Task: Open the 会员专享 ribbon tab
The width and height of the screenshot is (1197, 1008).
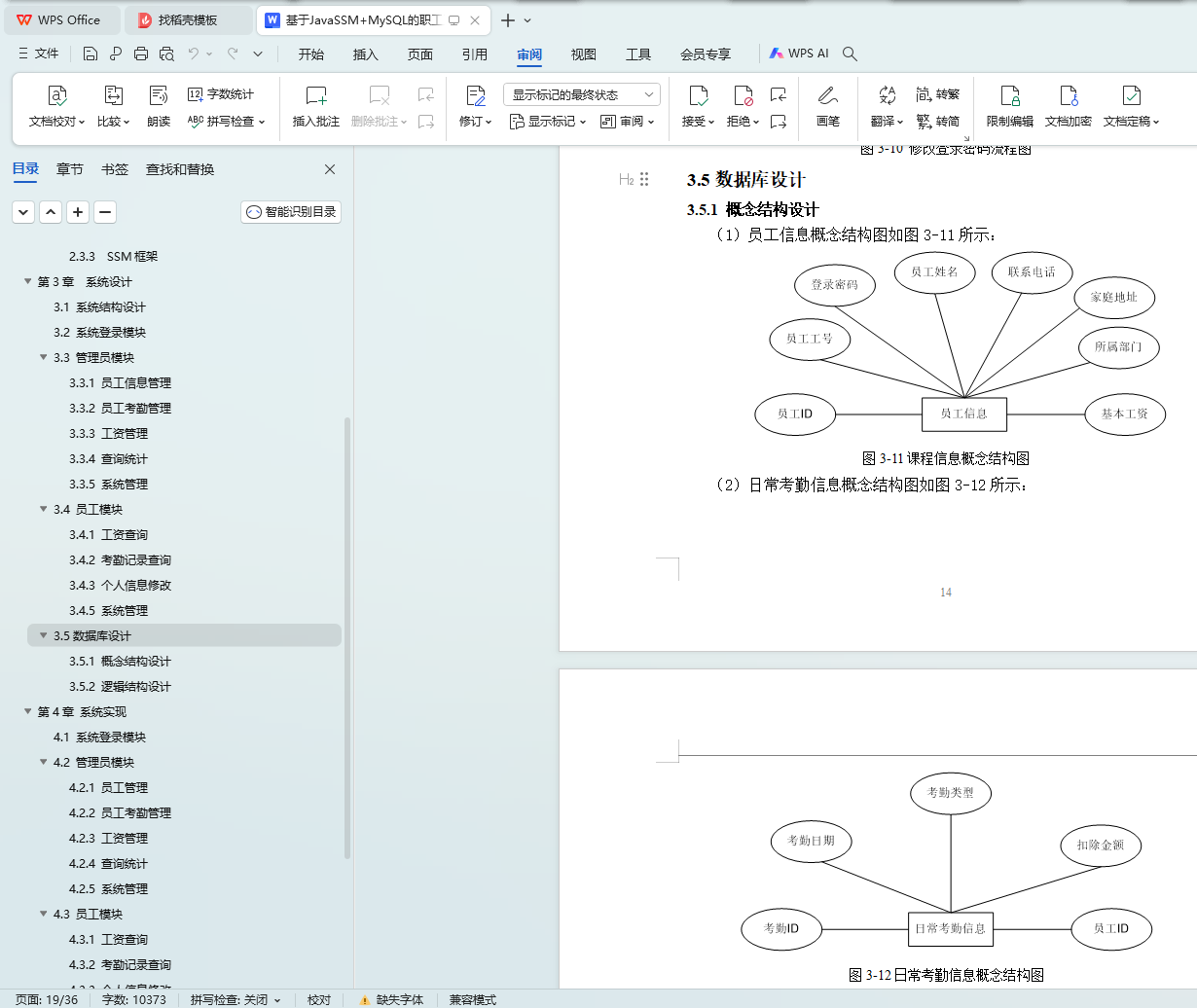Action: tap(706, 54)
